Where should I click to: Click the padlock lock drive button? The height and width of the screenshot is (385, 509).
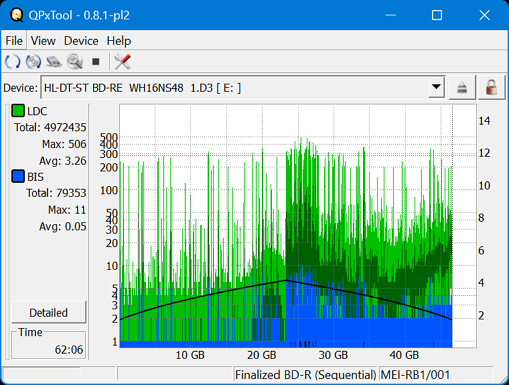coord(491,88)
